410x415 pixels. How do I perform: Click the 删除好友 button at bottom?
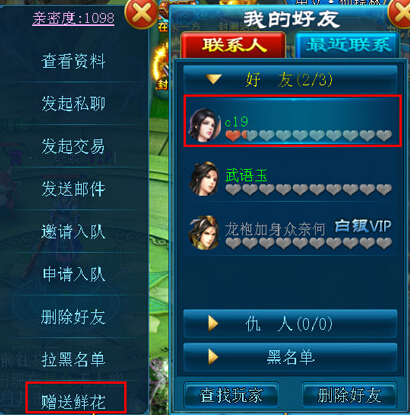(x=349, y=396)
